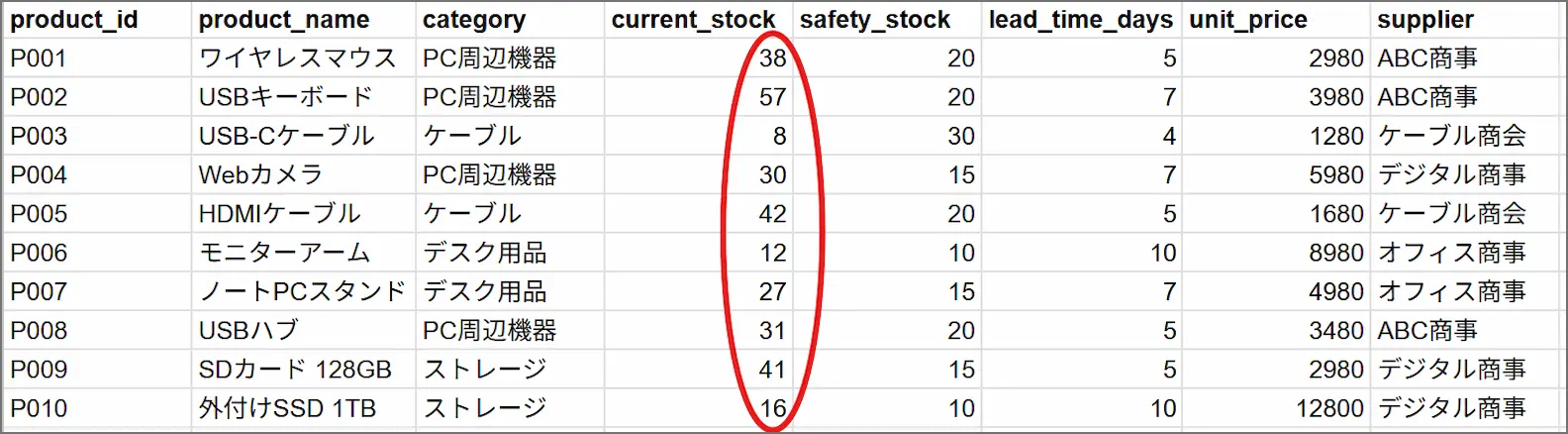Select the supplier header cell

click(x=1466, y=20)
